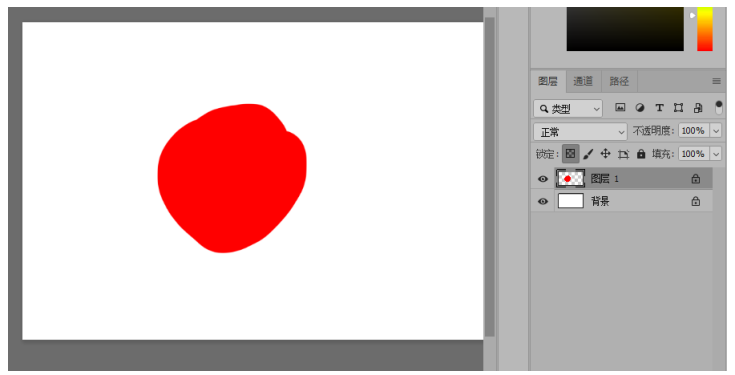
Task: Expand the 填充 fill slider arrow
Action: [716, 153]
